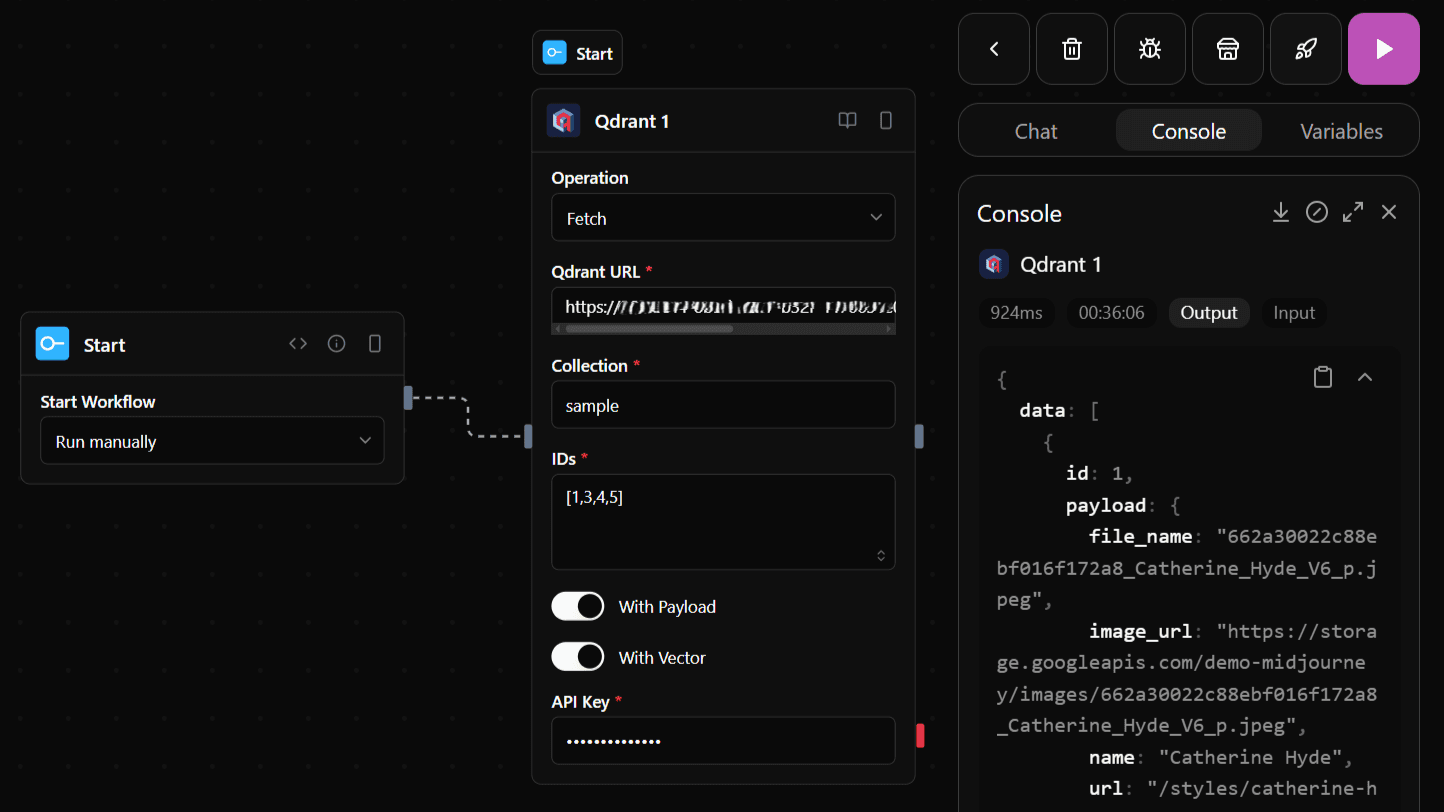Viewport: 1444px width, 812px height.
Task: Click the info icon on the Start node
Action: click(x=336, y=343)
